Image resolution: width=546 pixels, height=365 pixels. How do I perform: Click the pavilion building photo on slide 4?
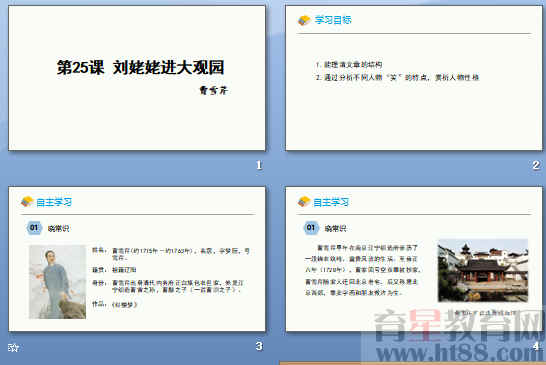click(483, 270)
